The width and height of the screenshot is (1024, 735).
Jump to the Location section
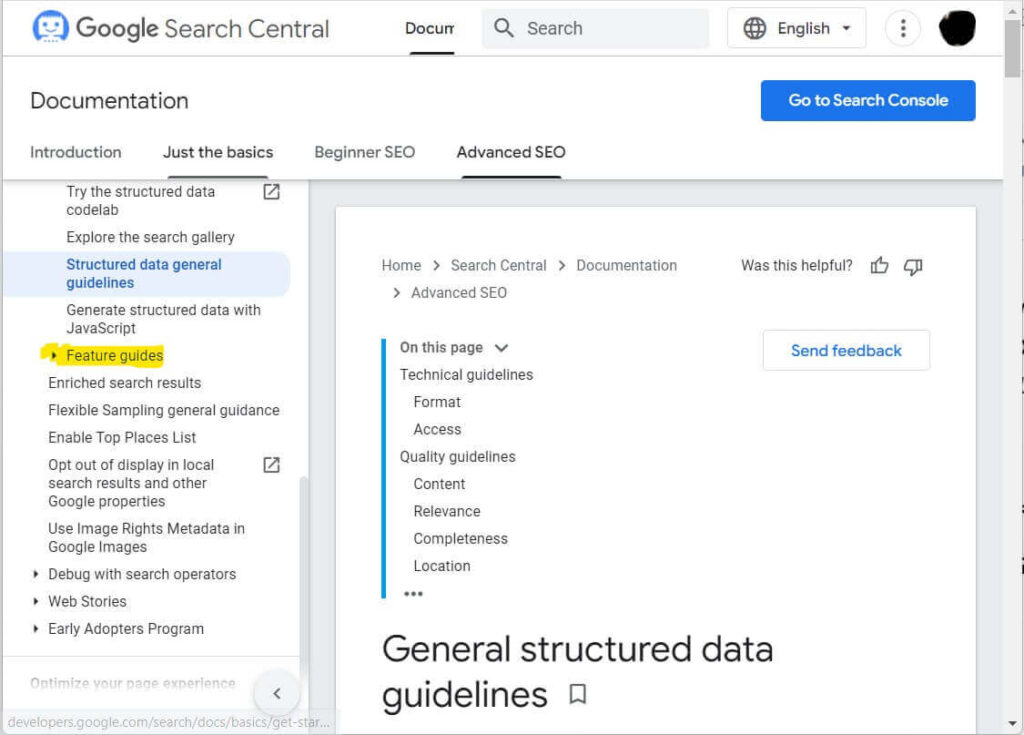[x=441, y=566]
